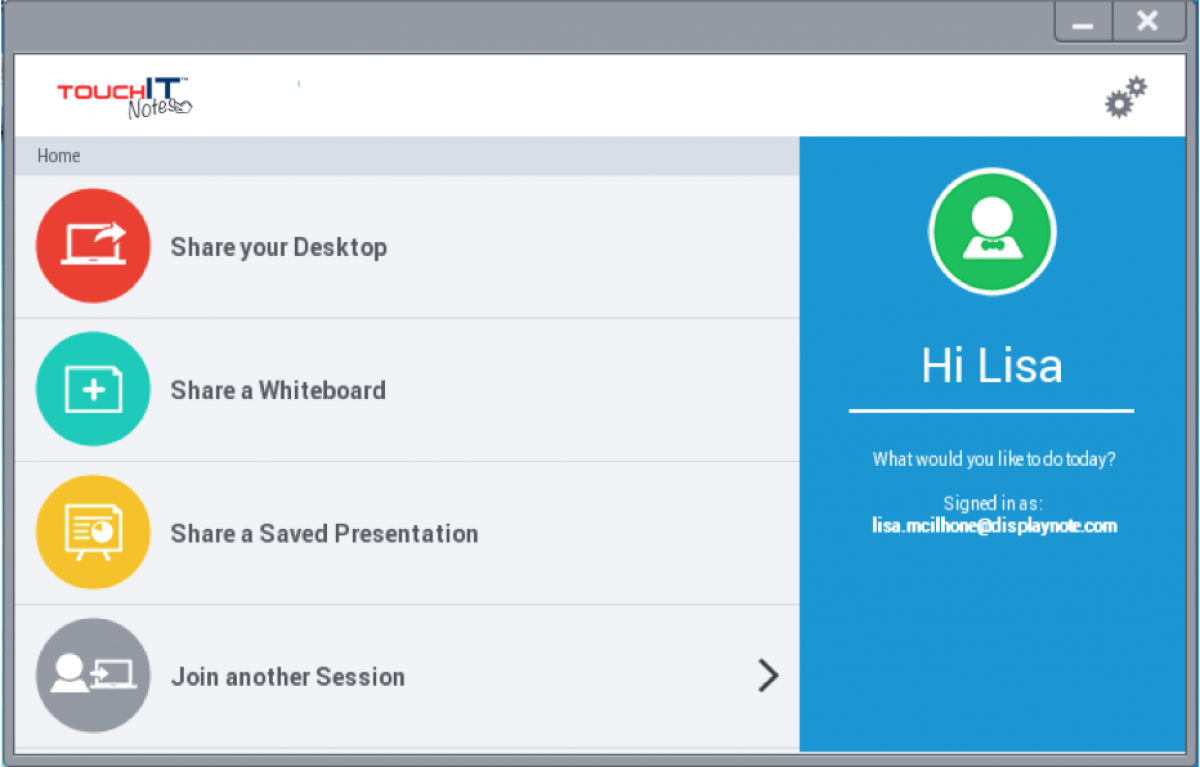Minimize the TouchIT Note window

coord(1082,20)
